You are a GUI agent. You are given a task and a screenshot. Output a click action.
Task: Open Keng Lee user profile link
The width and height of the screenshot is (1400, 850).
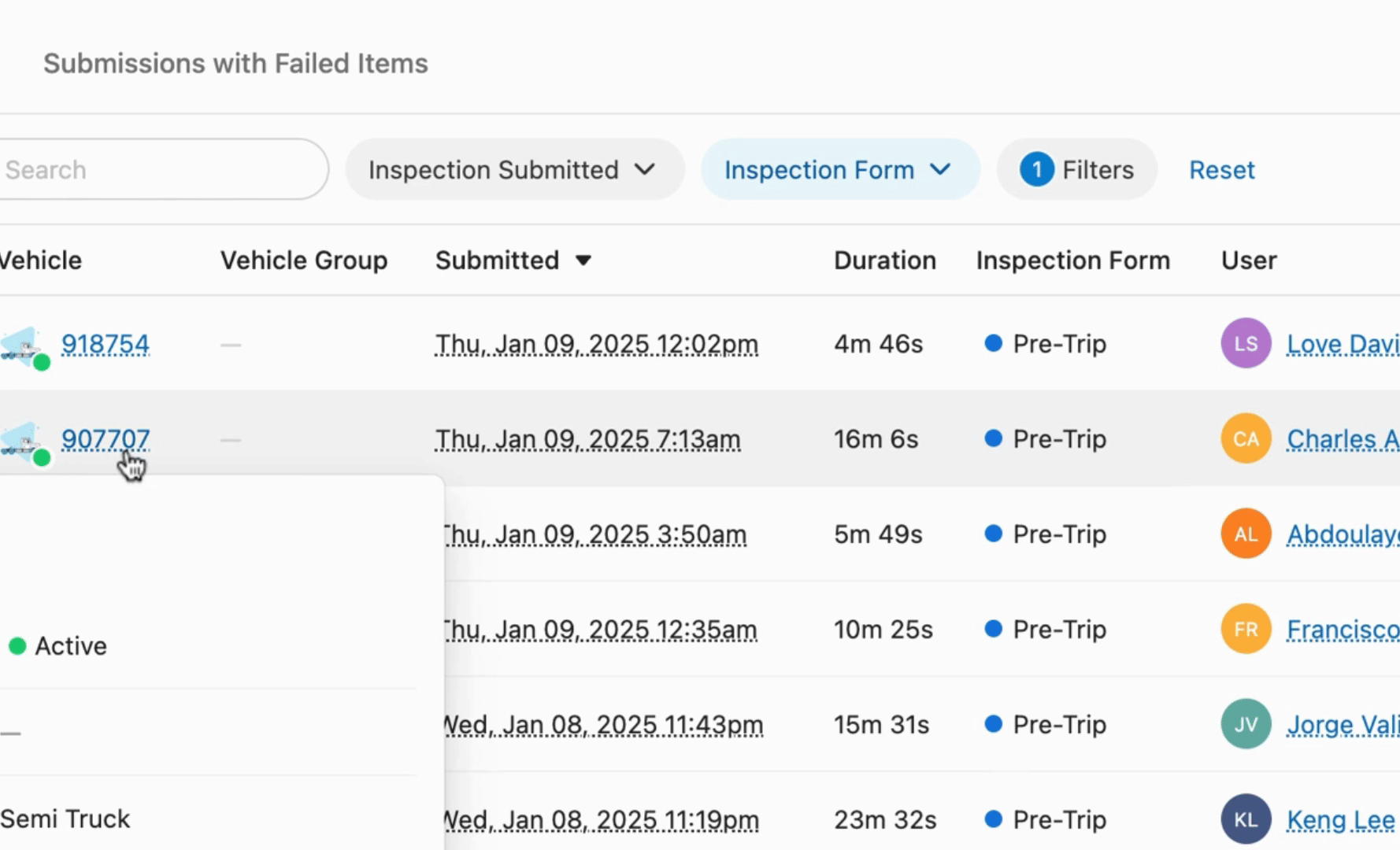click(x=1340, y=820)
